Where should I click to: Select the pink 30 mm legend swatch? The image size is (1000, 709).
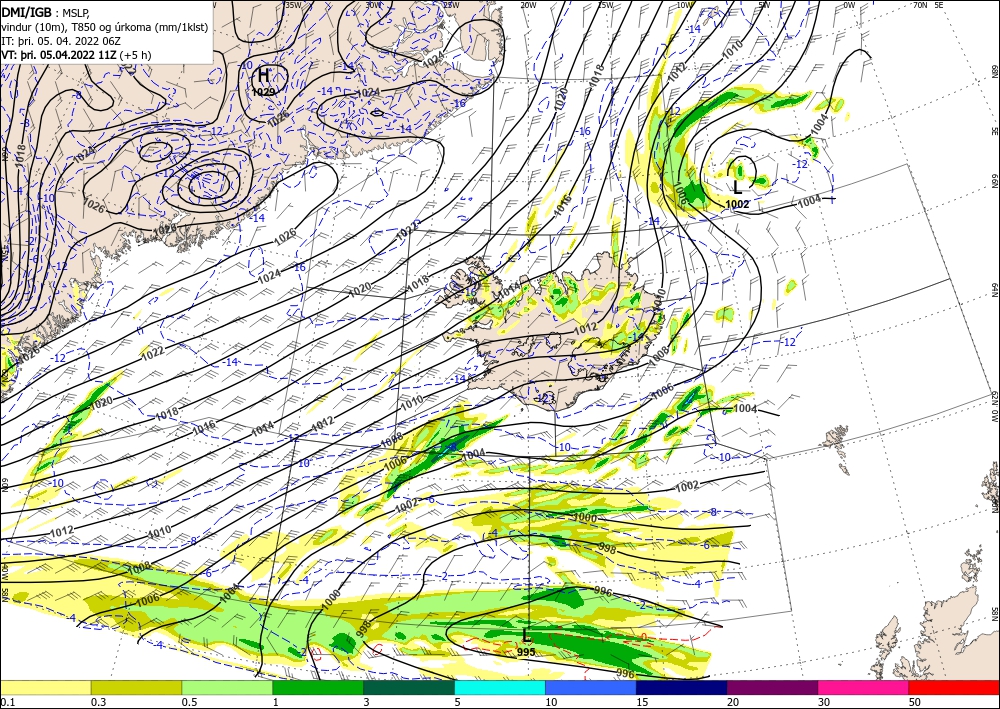[x=864, y=687]
